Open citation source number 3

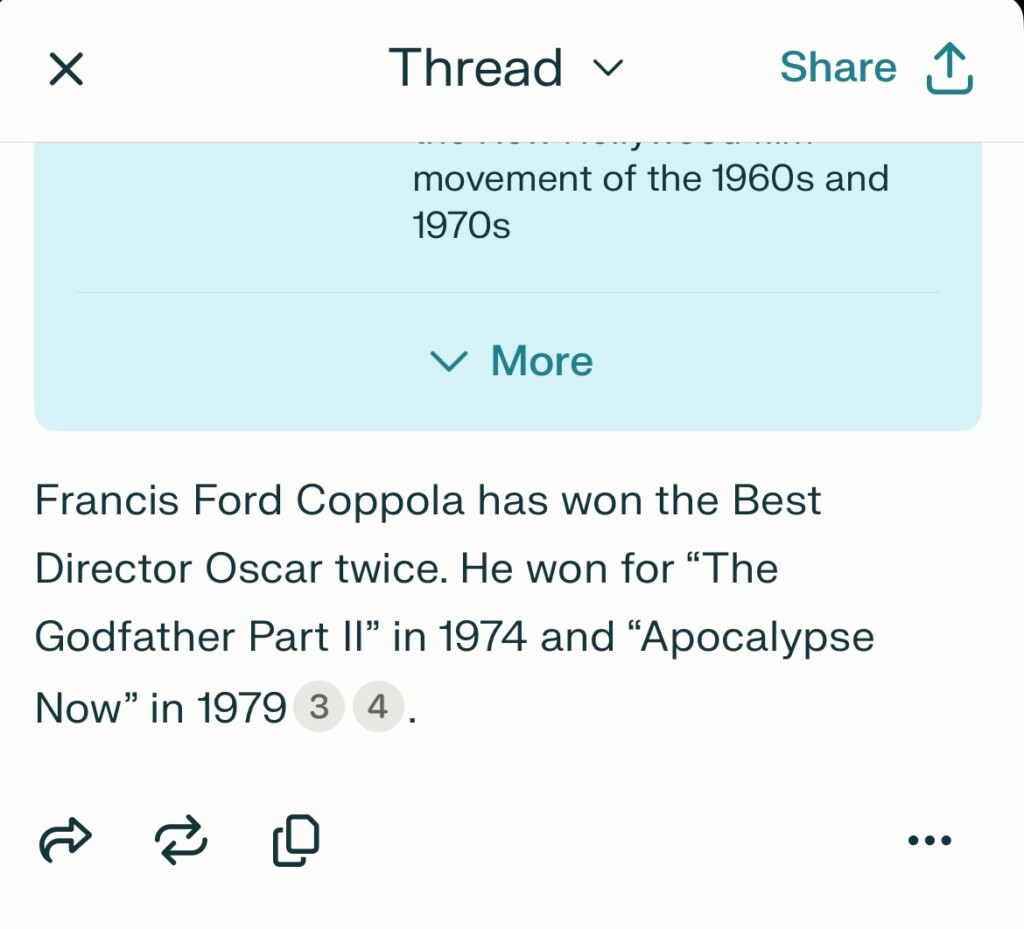(319, 706)
